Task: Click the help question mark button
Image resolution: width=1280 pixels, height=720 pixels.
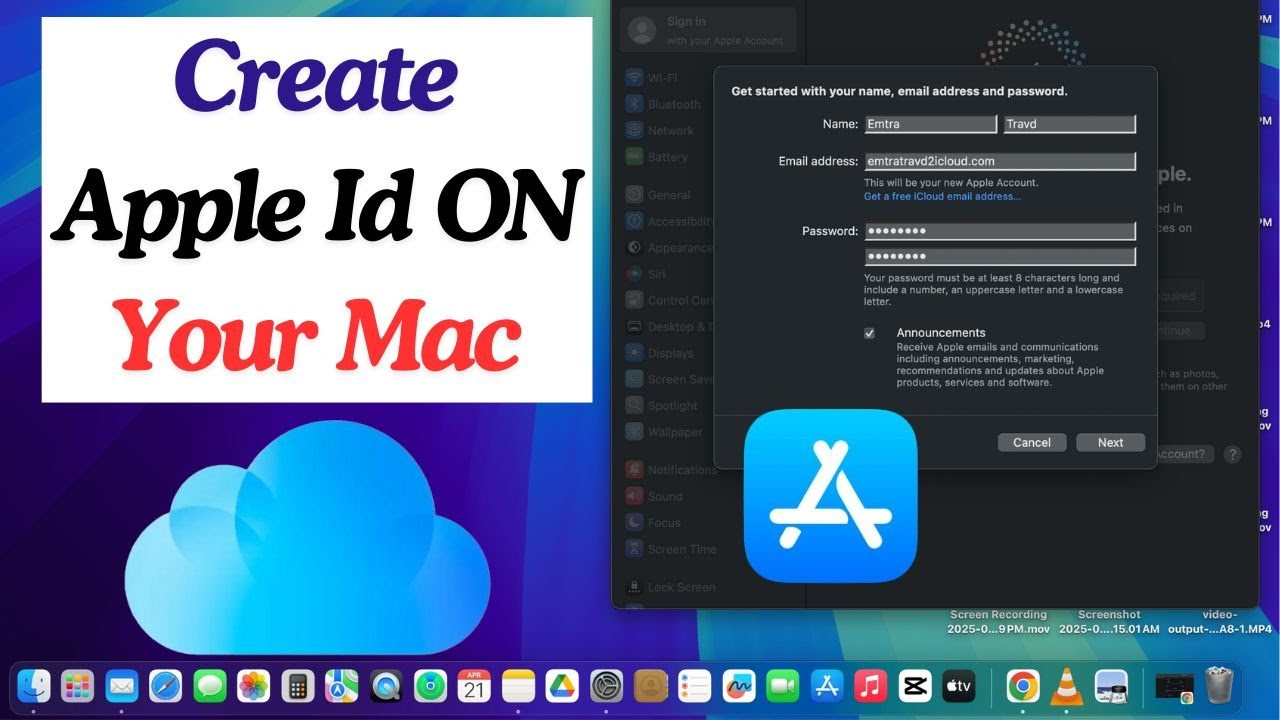Action: click(x=1232, y=454)
